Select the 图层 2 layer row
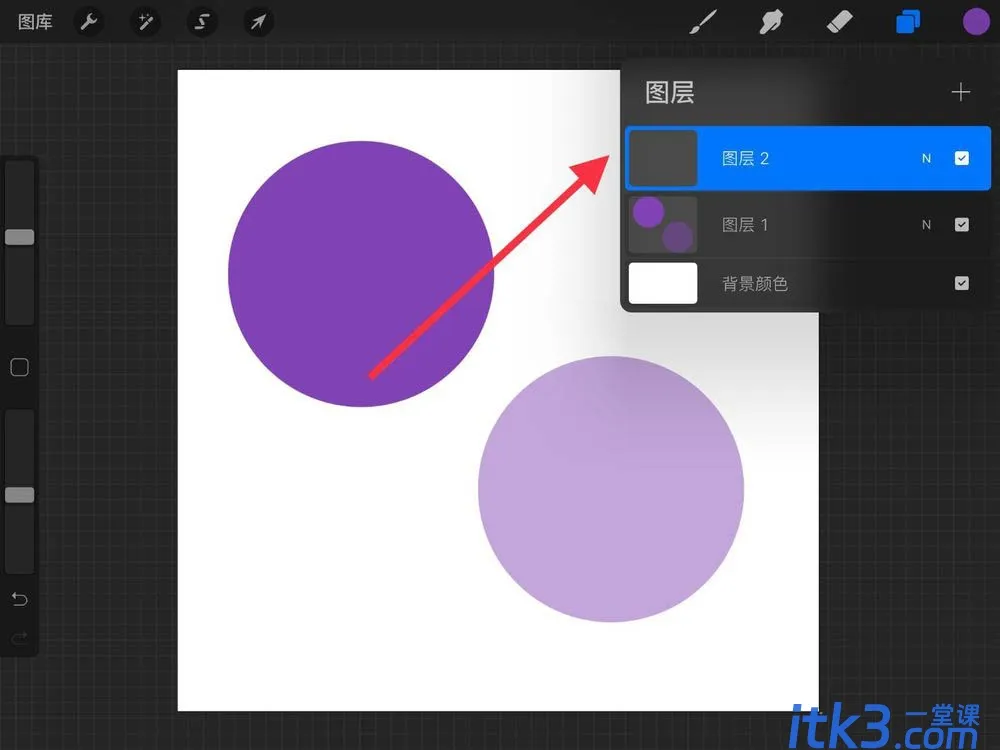1000x750 pixels. (x=808, y=158)
